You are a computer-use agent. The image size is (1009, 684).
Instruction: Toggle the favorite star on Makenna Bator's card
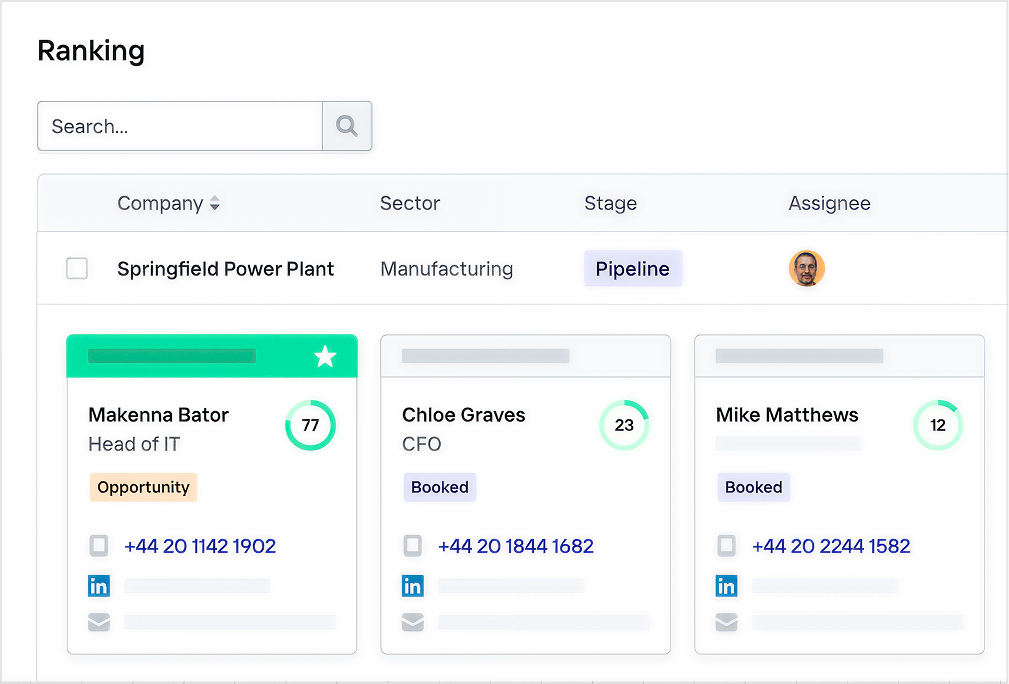325,355
